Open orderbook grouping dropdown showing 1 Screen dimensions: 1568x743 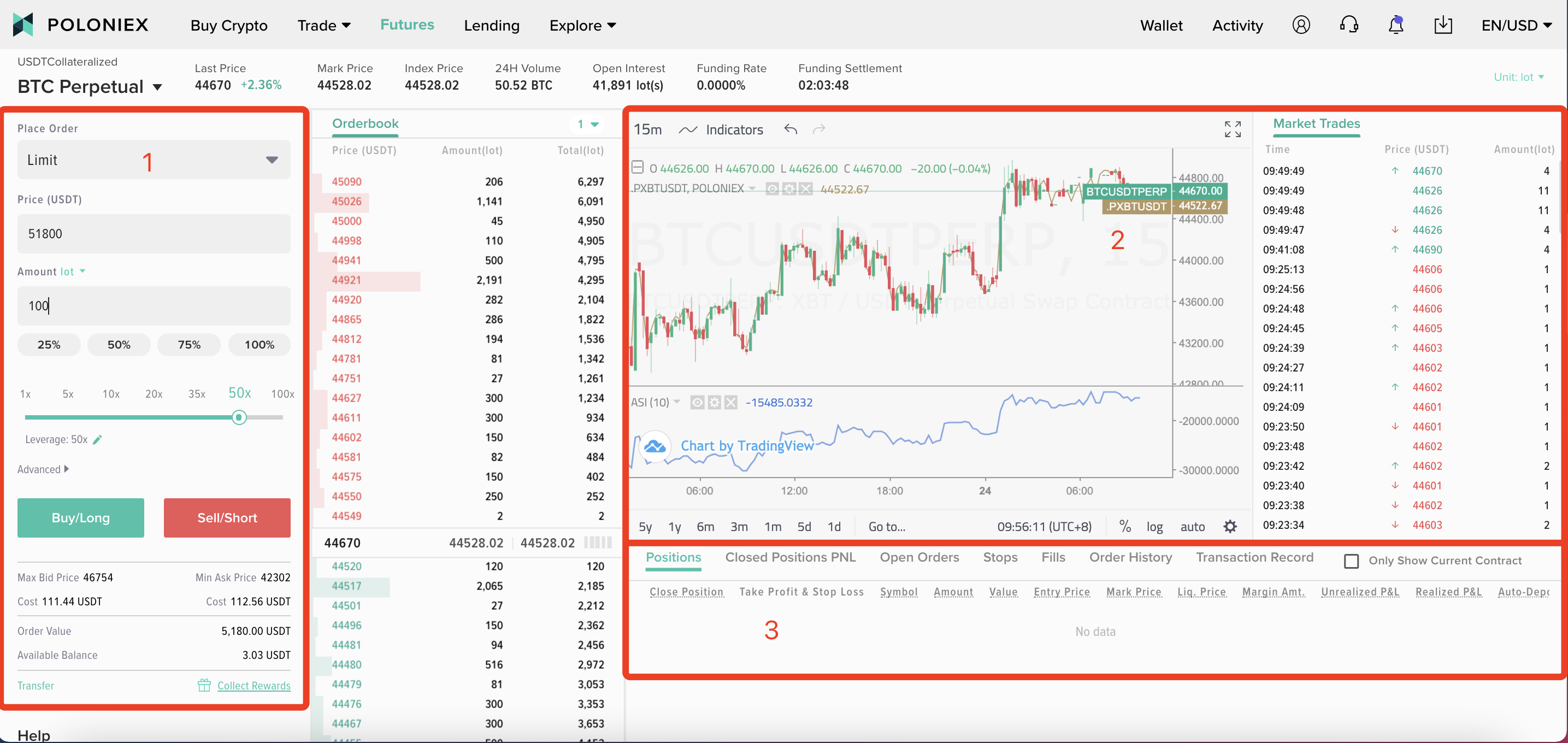coord(587,124)
